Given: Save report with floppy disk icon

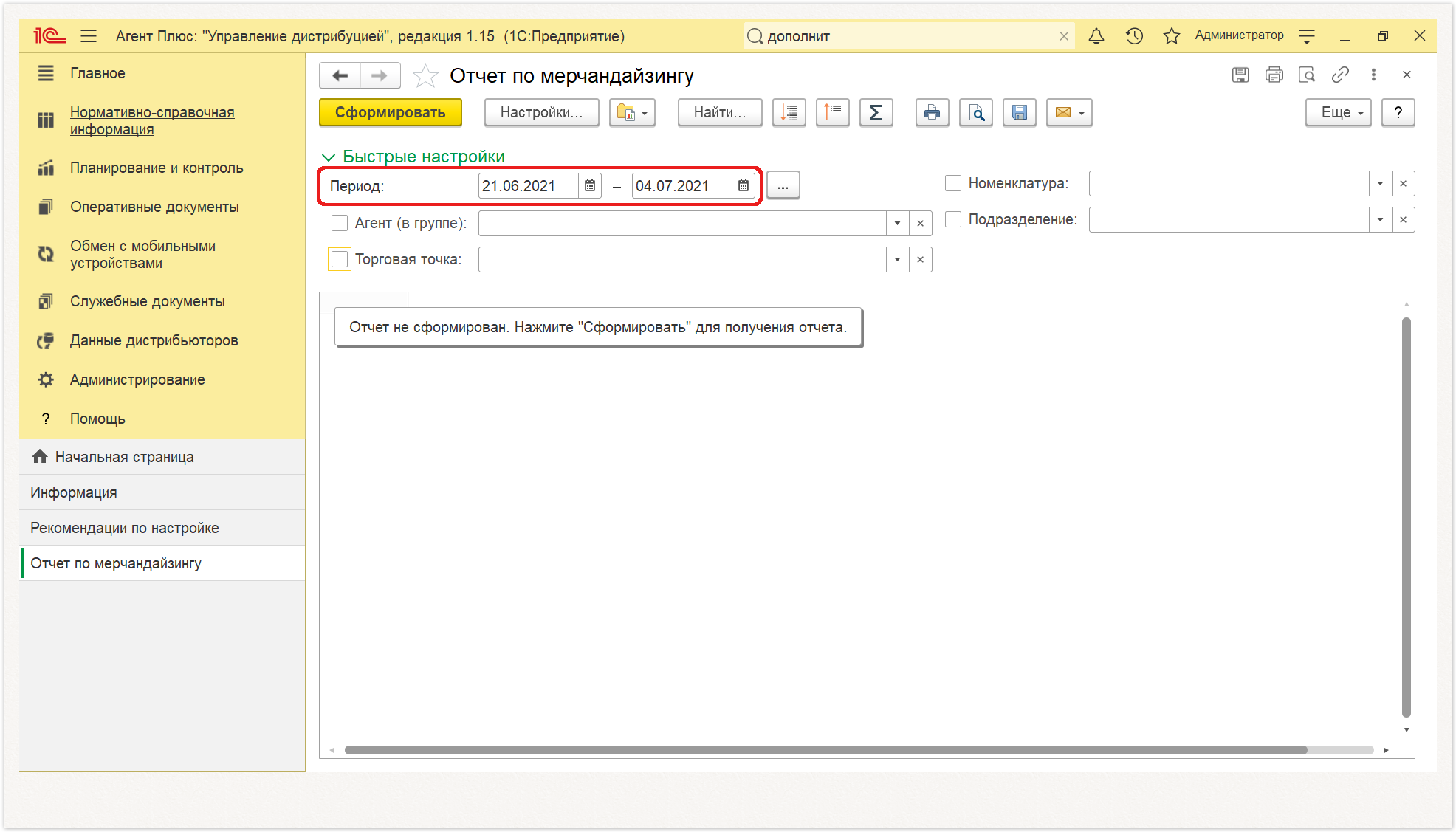Looking at the screenshot, I should pyautogui.click(x=1020, y=112).
